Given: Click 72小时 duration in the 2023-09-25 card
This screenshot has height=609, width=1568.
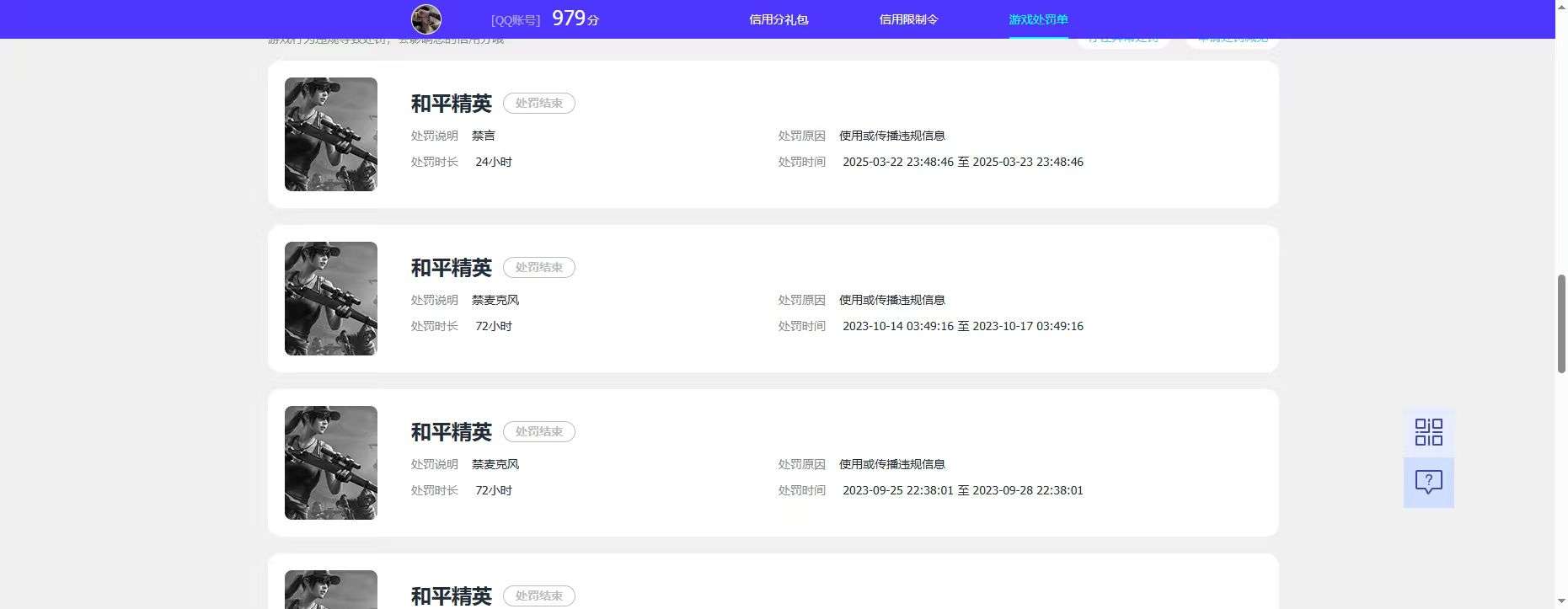Looking at the screenshot, I should coord(494,490).
